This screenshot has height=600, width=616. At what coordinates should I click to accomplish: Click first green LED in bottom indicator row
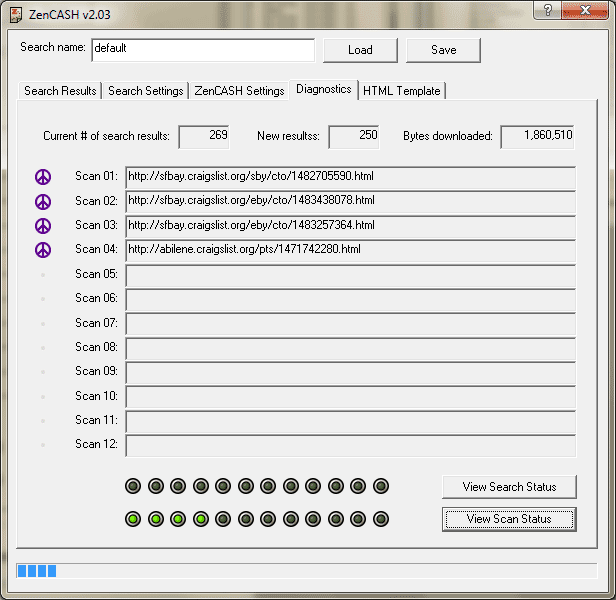tap(133, 519)
